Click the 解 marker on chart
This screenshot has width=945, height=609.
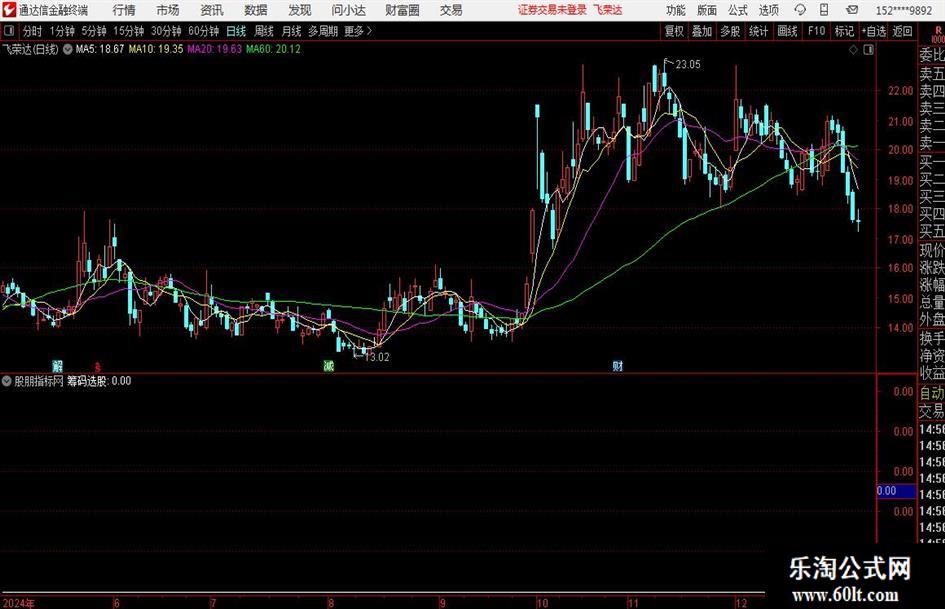point(57,365)
